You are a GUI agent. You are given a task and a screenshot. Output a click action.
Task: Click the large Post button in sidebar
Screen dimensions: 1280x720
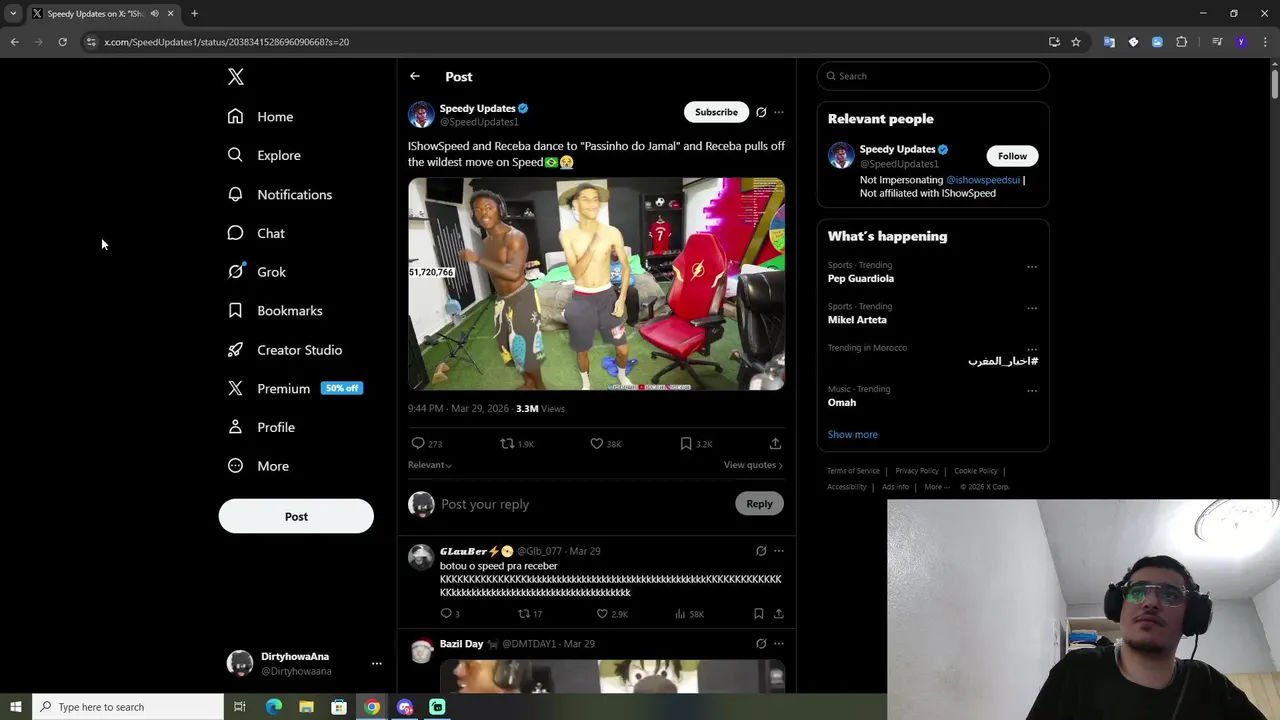coord(296,516)
